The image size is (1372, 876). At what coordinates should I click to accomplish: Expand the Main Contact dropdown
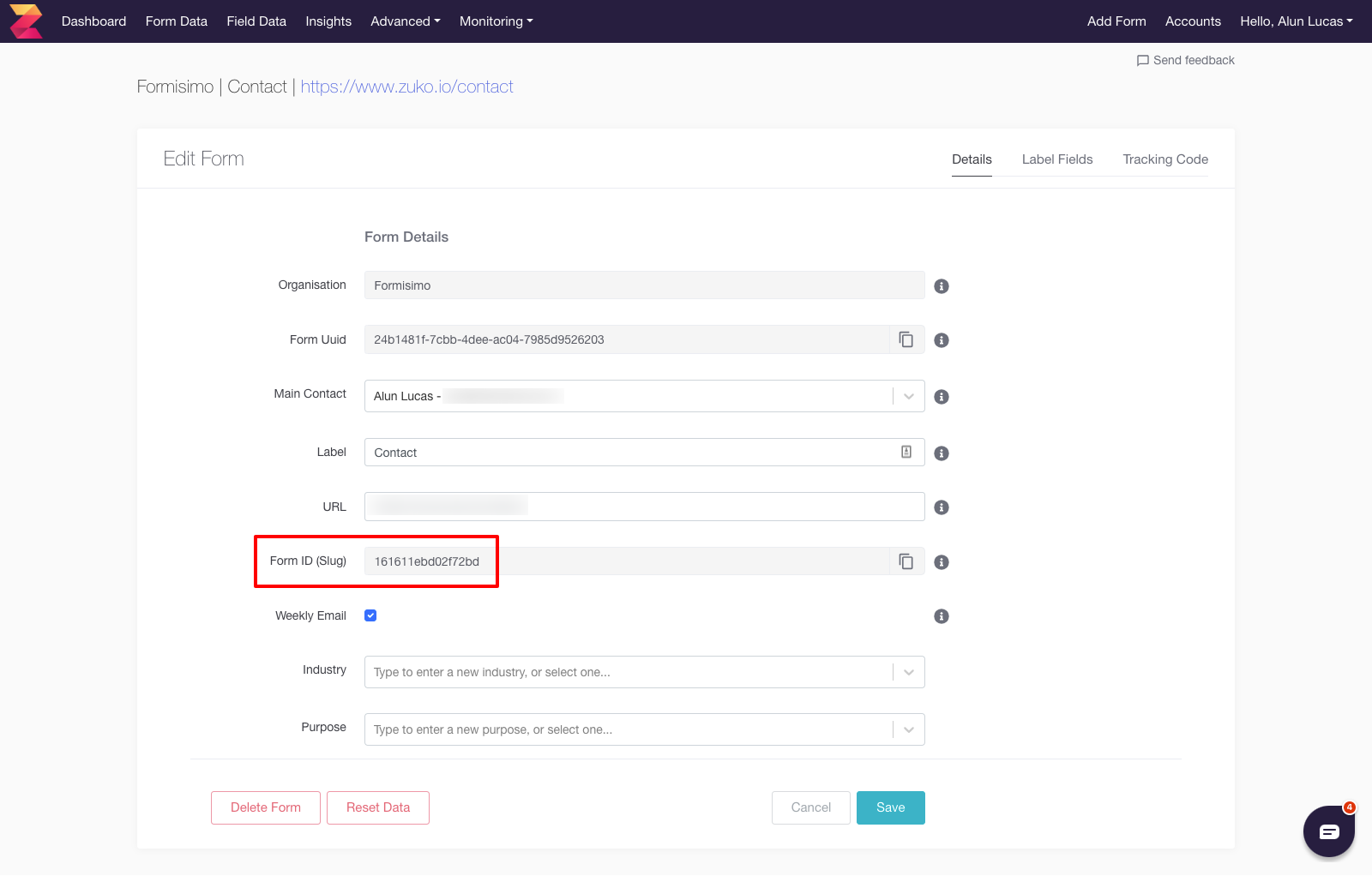[x=909, y=396]
